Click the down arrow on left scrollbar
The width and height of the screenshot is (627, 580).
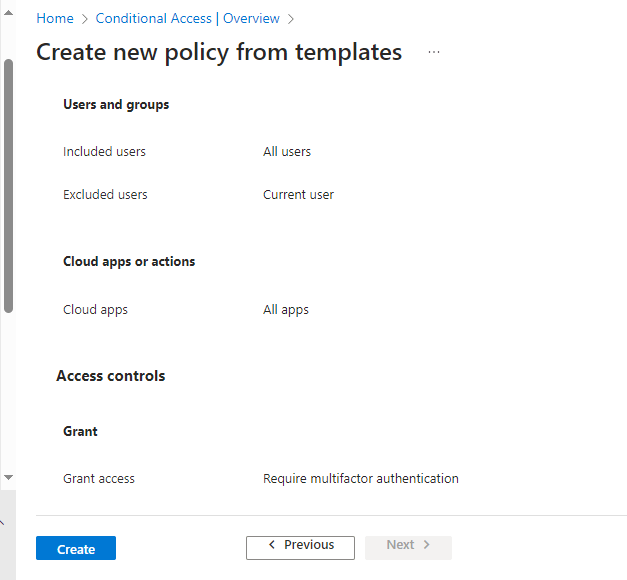pos(8,478)
